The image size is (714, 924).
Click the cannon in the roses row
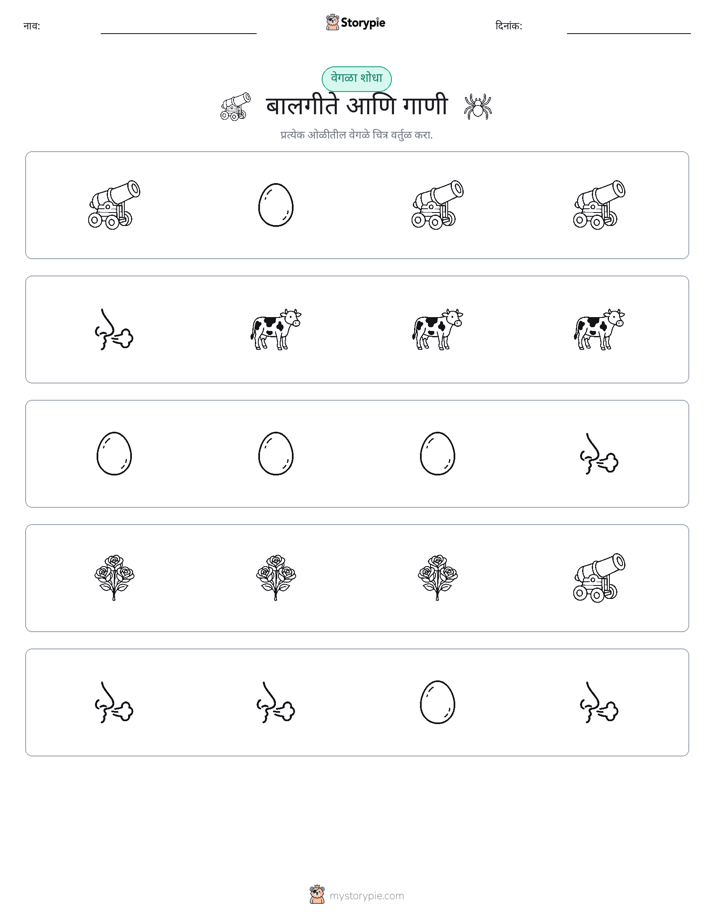(x=599, y=578)
